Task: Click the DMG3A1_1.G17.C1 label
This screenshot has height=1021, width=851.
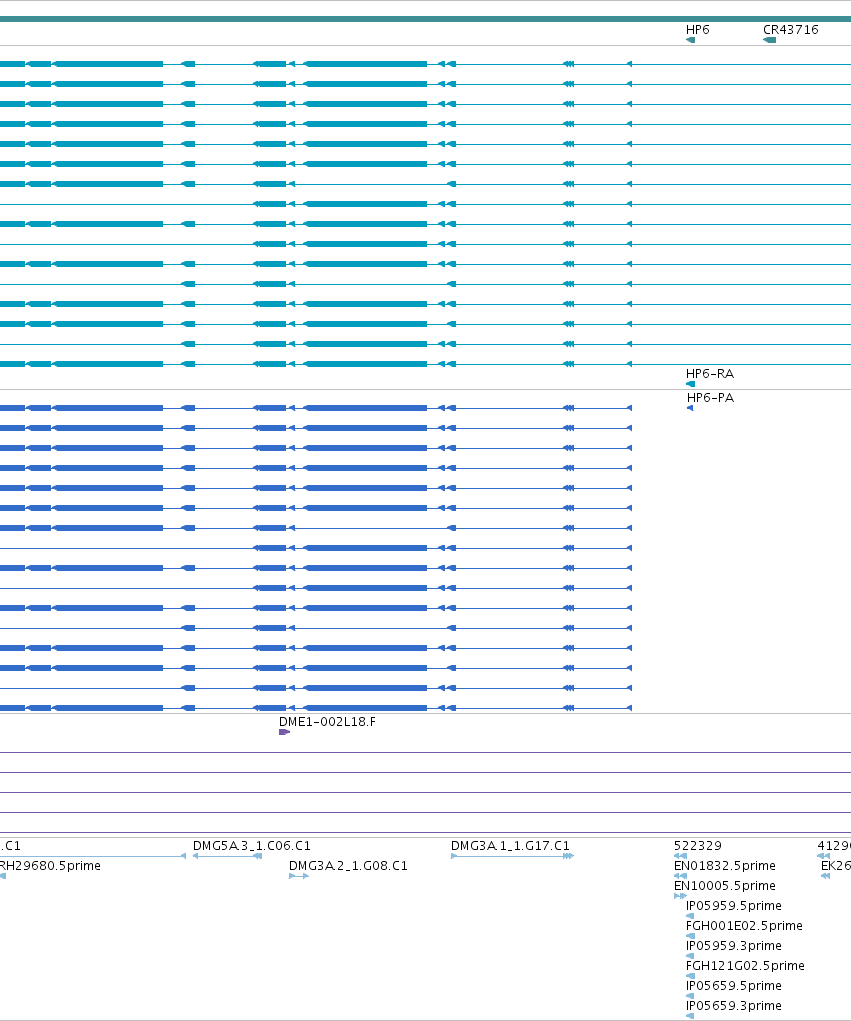Action: pyautogui.click(x=510, y=846)
